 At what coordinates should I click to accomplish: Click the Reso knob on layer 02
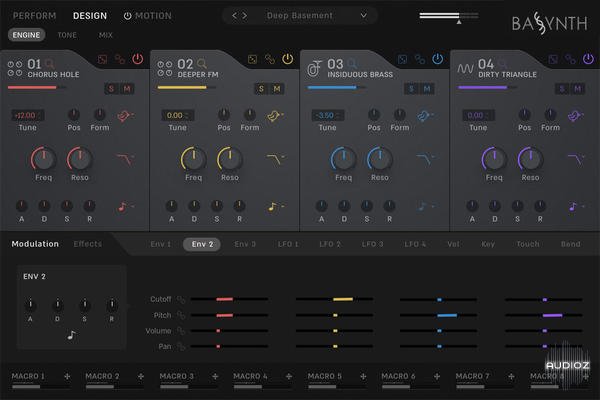[x=230, y=158]
